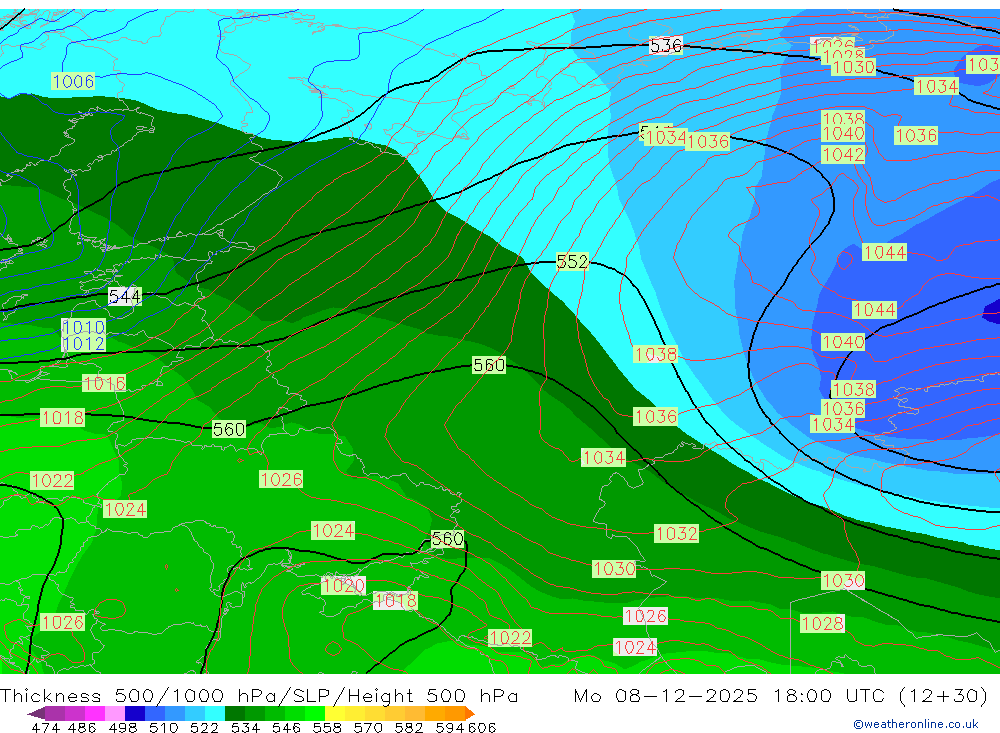Click the '1020' pressure label
1000x733 pixels.
344,586
